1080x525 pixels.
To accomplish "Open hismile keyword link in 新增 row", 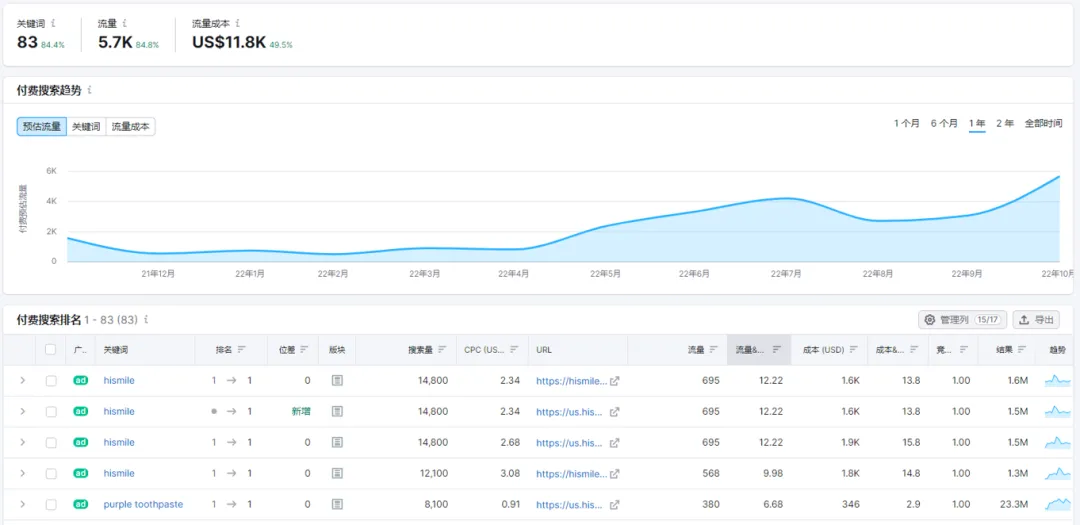I will pyautogui.click(x=119, y=411).
